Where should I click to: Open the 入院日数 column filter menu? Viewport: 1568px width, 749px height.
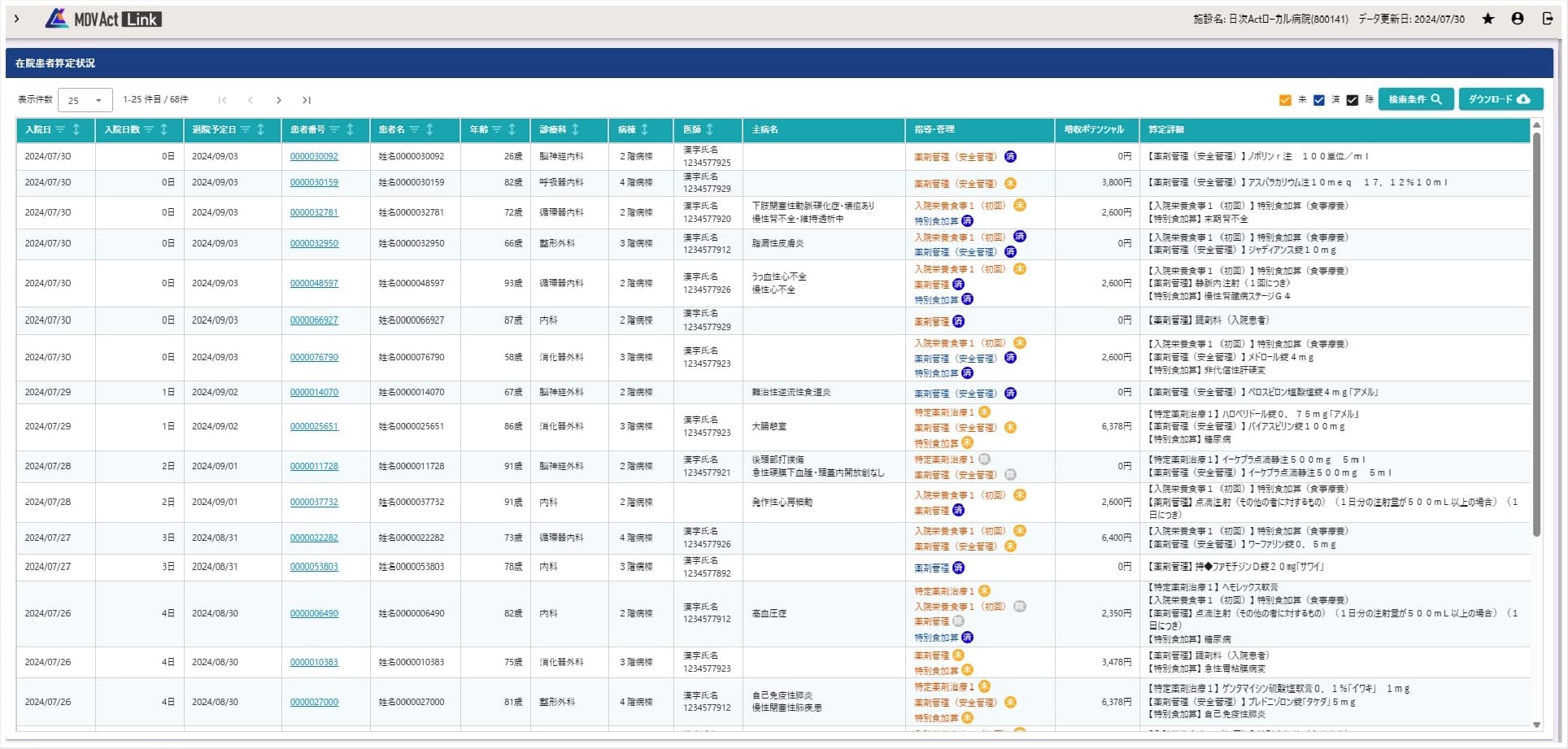[148, 129]
